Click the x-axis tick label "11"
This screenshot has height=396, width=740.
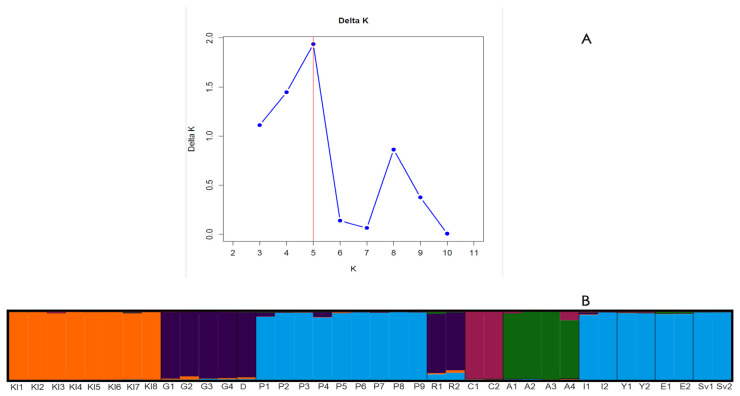click(474, 253)
